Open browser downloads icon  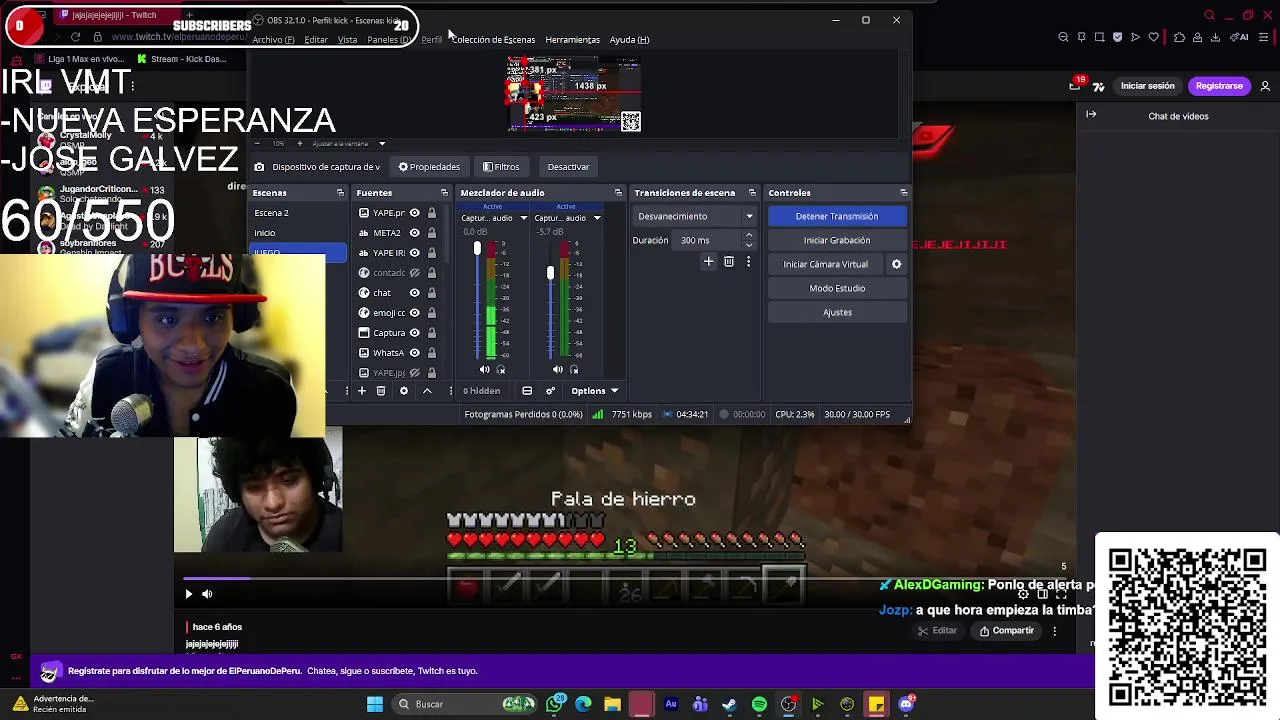(1215, 38)
